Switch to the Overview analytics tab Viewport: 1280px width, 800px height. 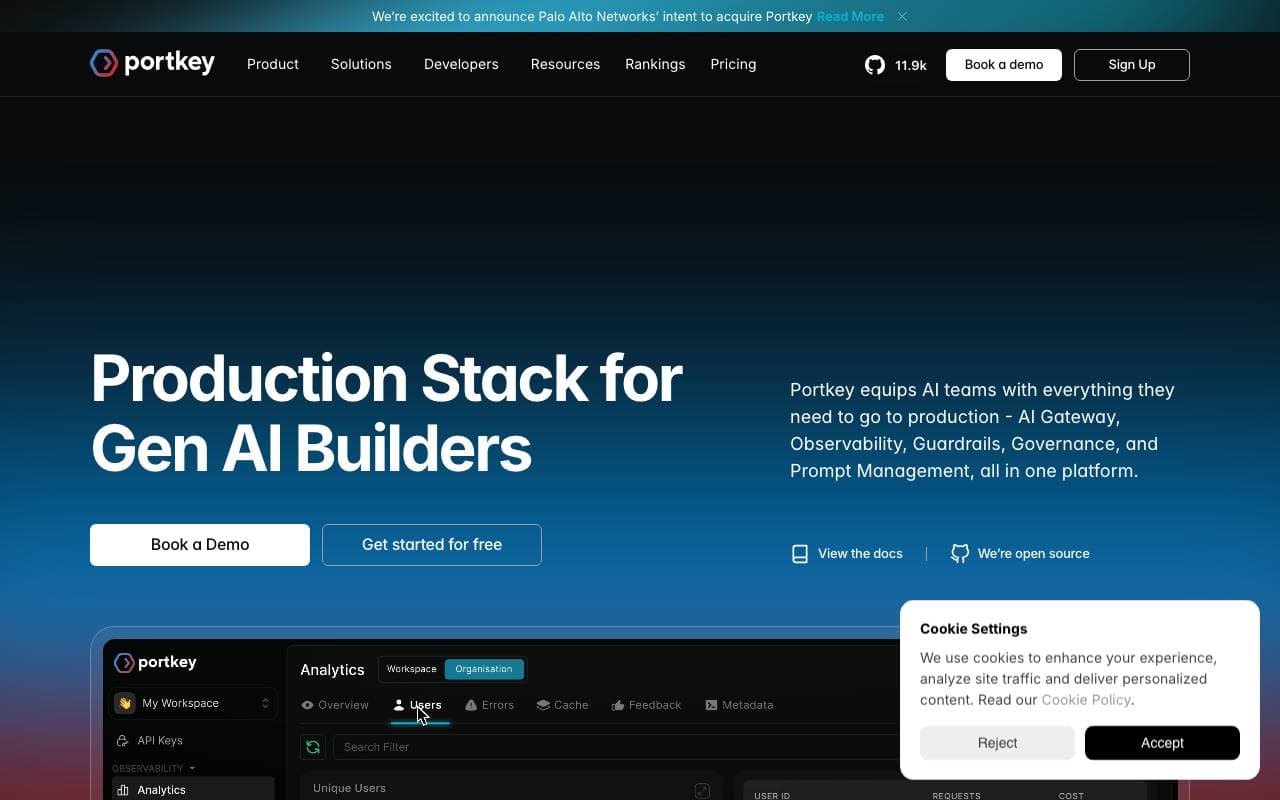(x=335, y=705)
